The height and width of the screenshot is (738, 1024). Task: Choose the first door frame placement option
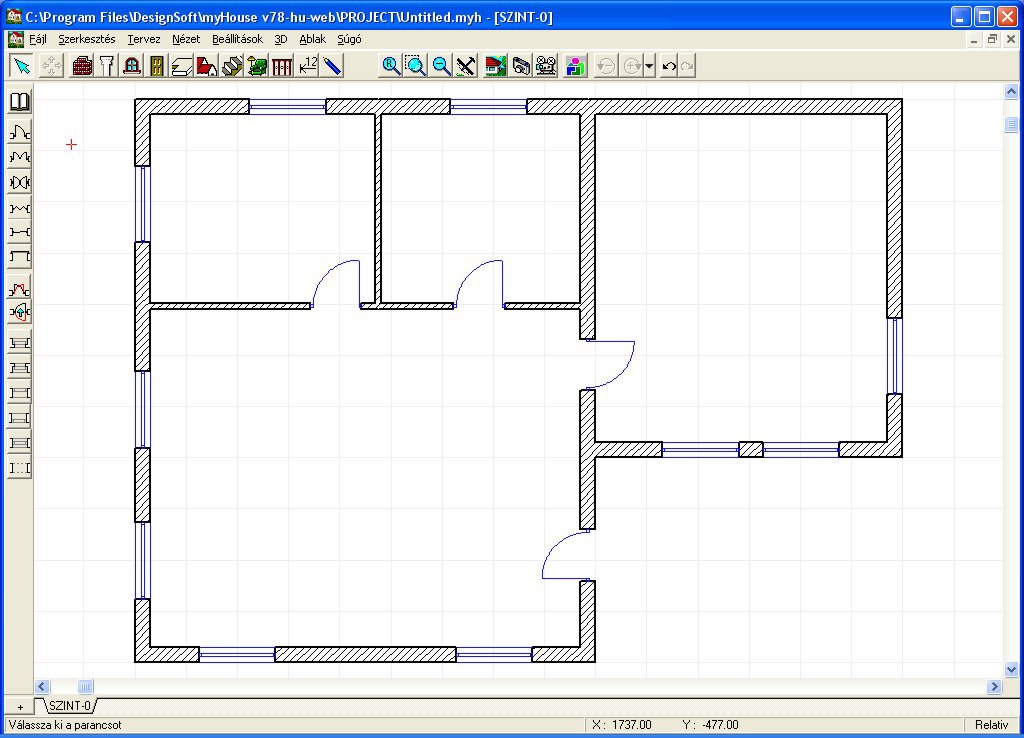point(20,343)
